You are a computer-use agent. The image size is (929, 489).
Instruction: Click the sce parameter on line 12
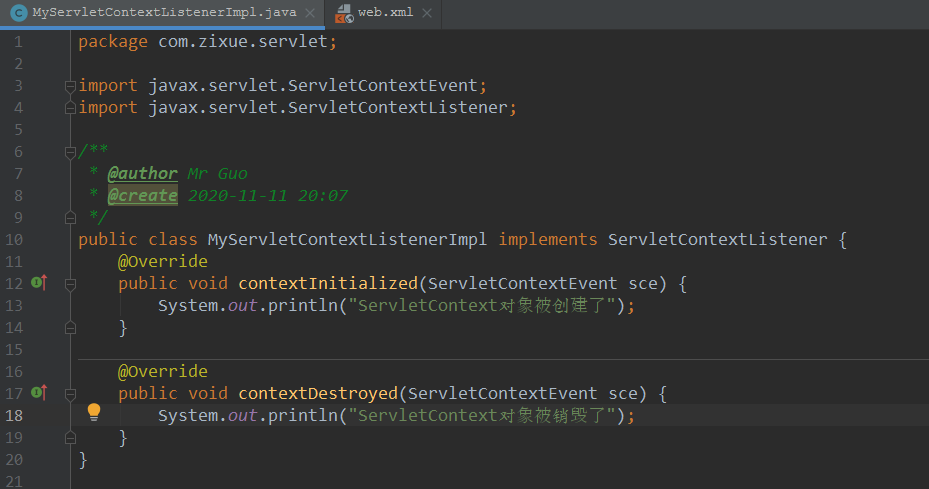click(643, 283)
